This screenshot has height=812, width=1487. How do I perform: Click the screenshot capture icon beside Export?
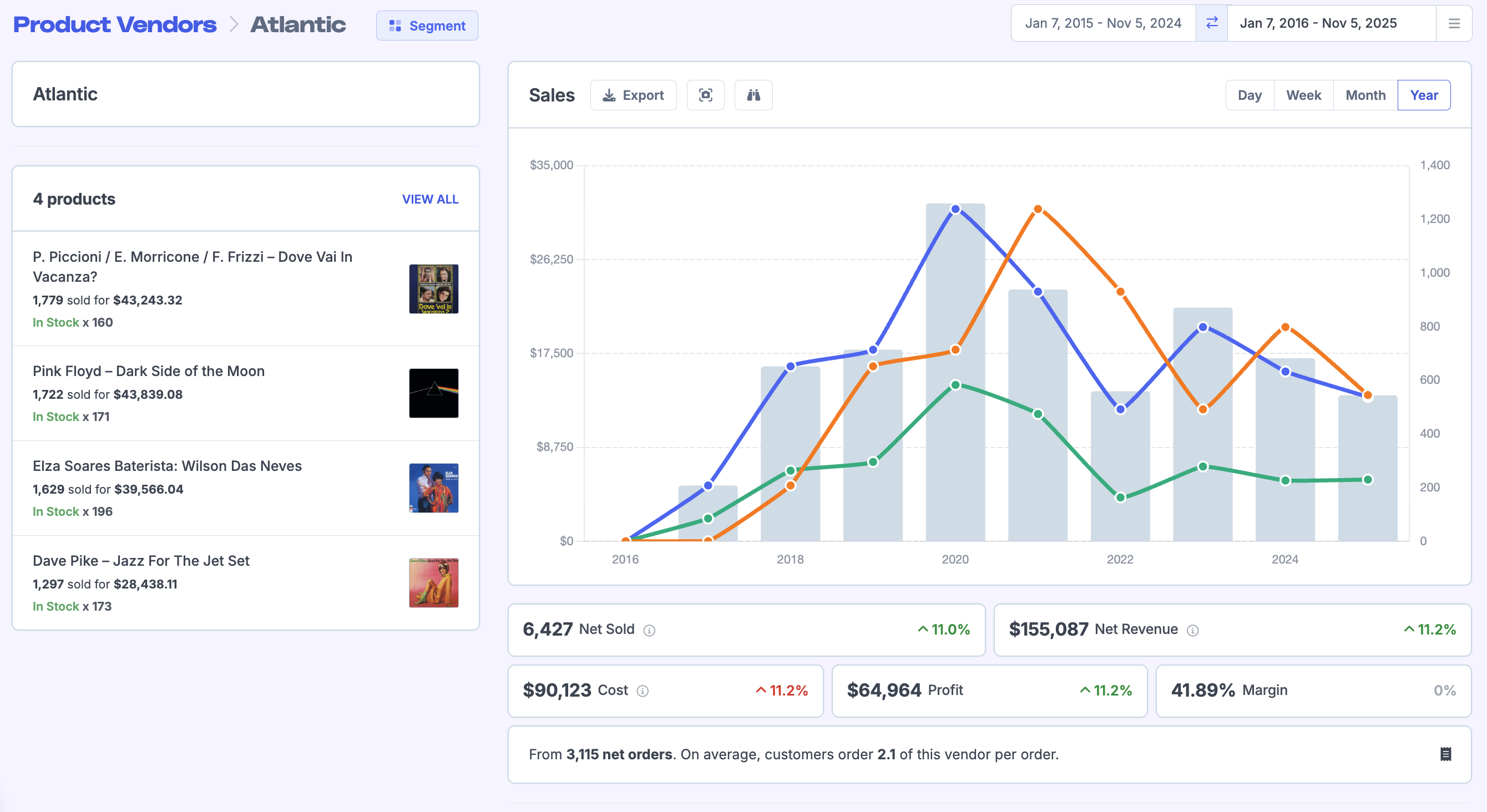point(705,95)
